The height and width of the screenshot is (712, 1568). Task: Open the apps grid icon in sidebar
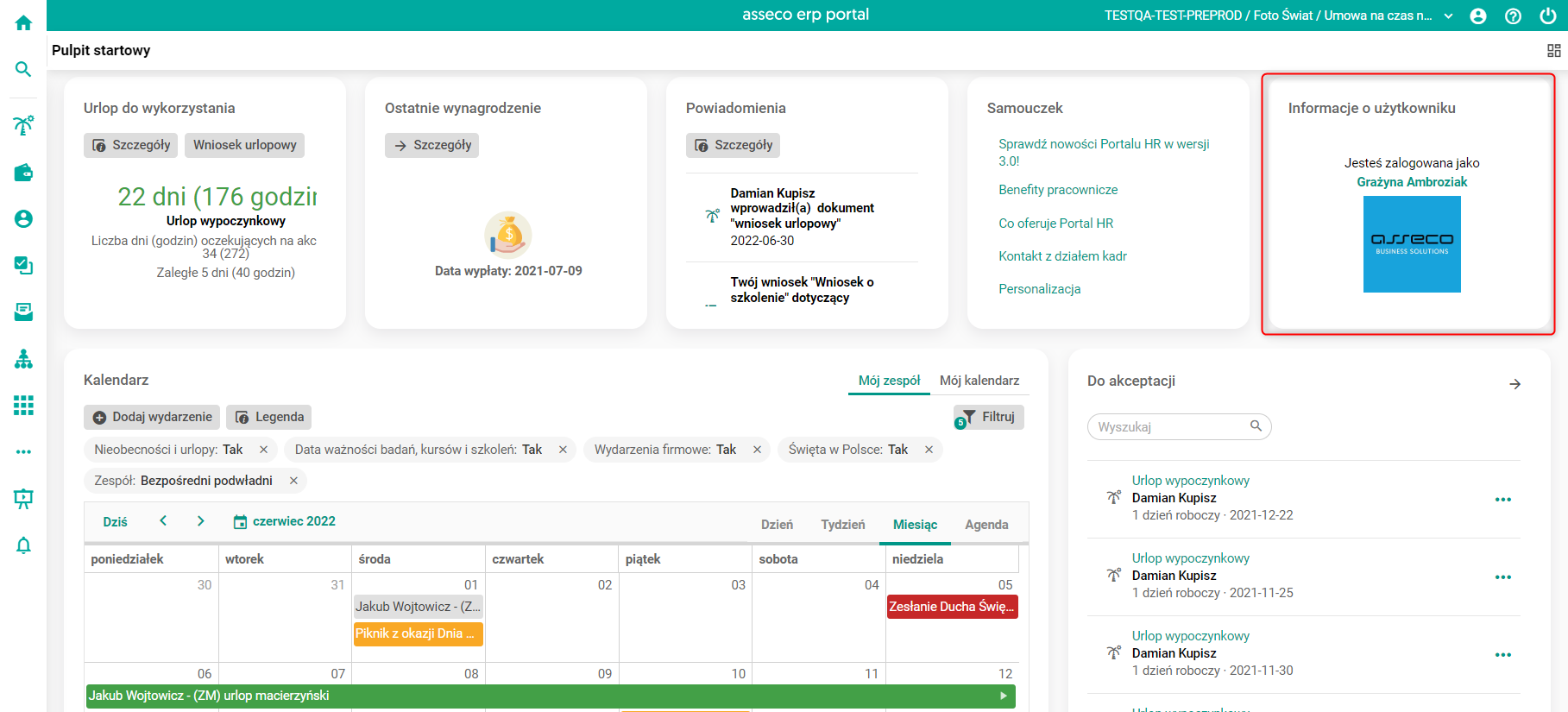pyautogui.click(x=23, y=405)
